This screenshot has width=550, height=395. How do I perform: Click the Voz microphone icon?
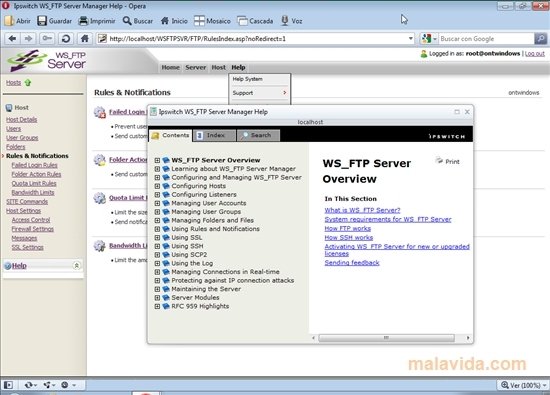tap(285, 21)
